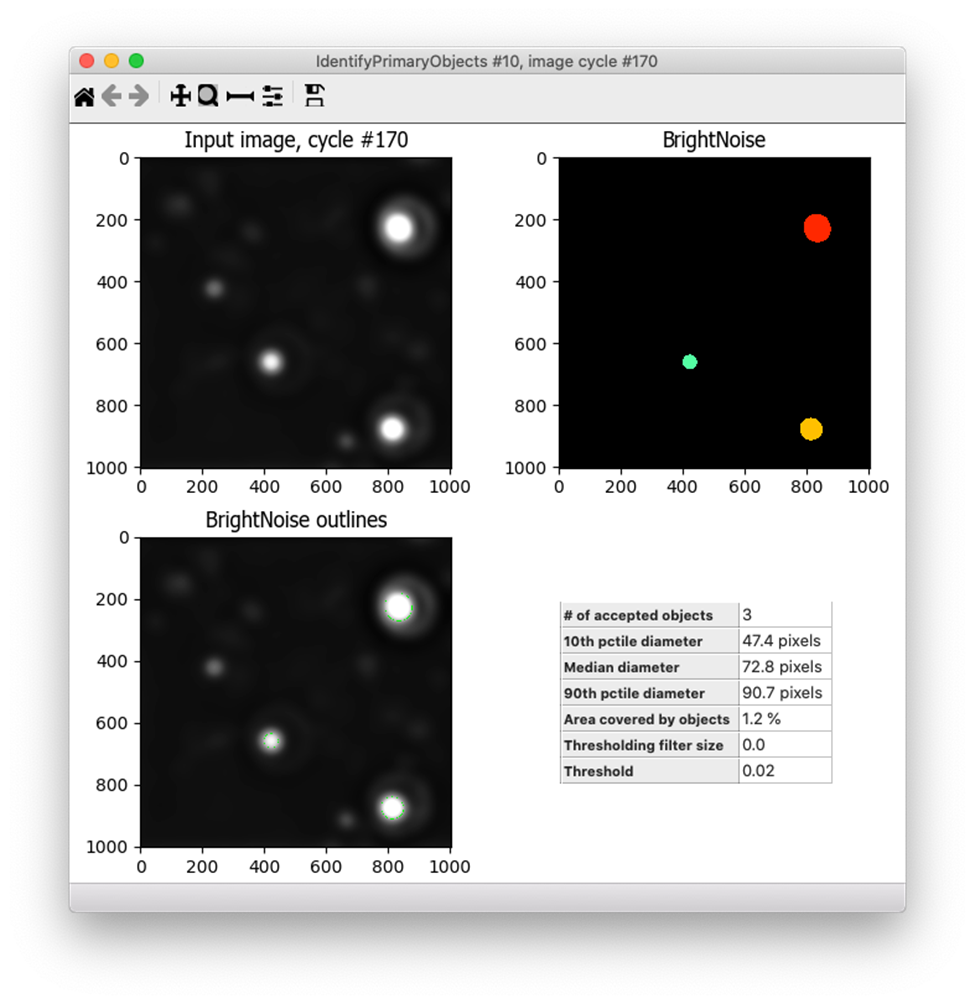This screenshot has height=1004, width=975.
Task: Minimize the window with the yellow button
Action: pos(112,61)
